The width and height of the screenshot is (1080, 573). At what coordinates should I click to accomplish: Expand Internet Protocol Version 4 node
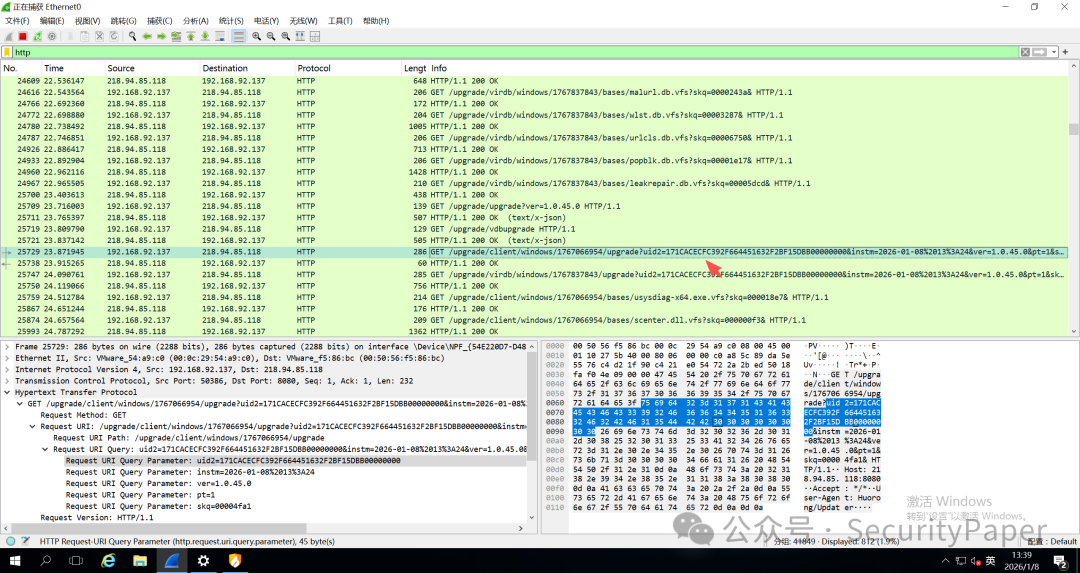click(x=8, y=369)
